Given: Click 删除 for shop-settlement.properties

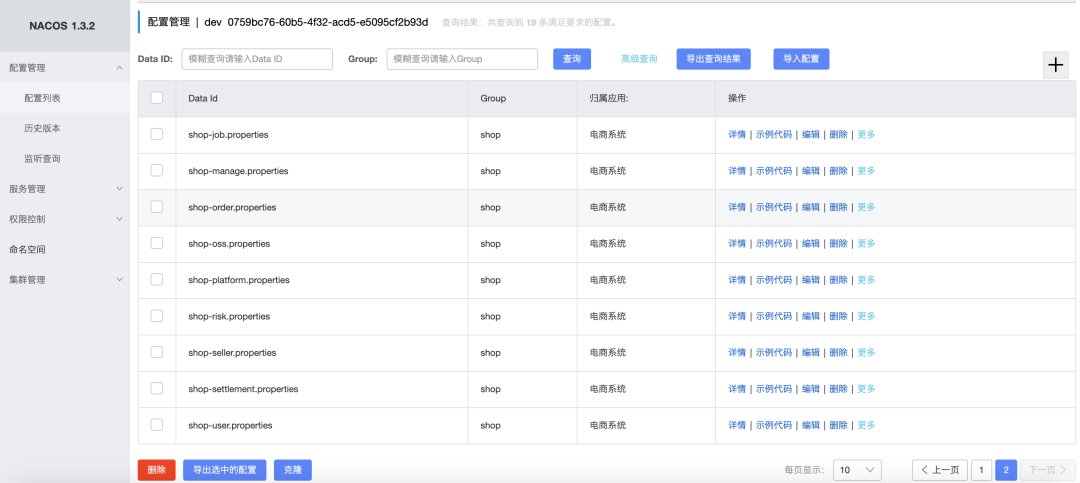Looking at the screenshot, I should click(838, 389).
